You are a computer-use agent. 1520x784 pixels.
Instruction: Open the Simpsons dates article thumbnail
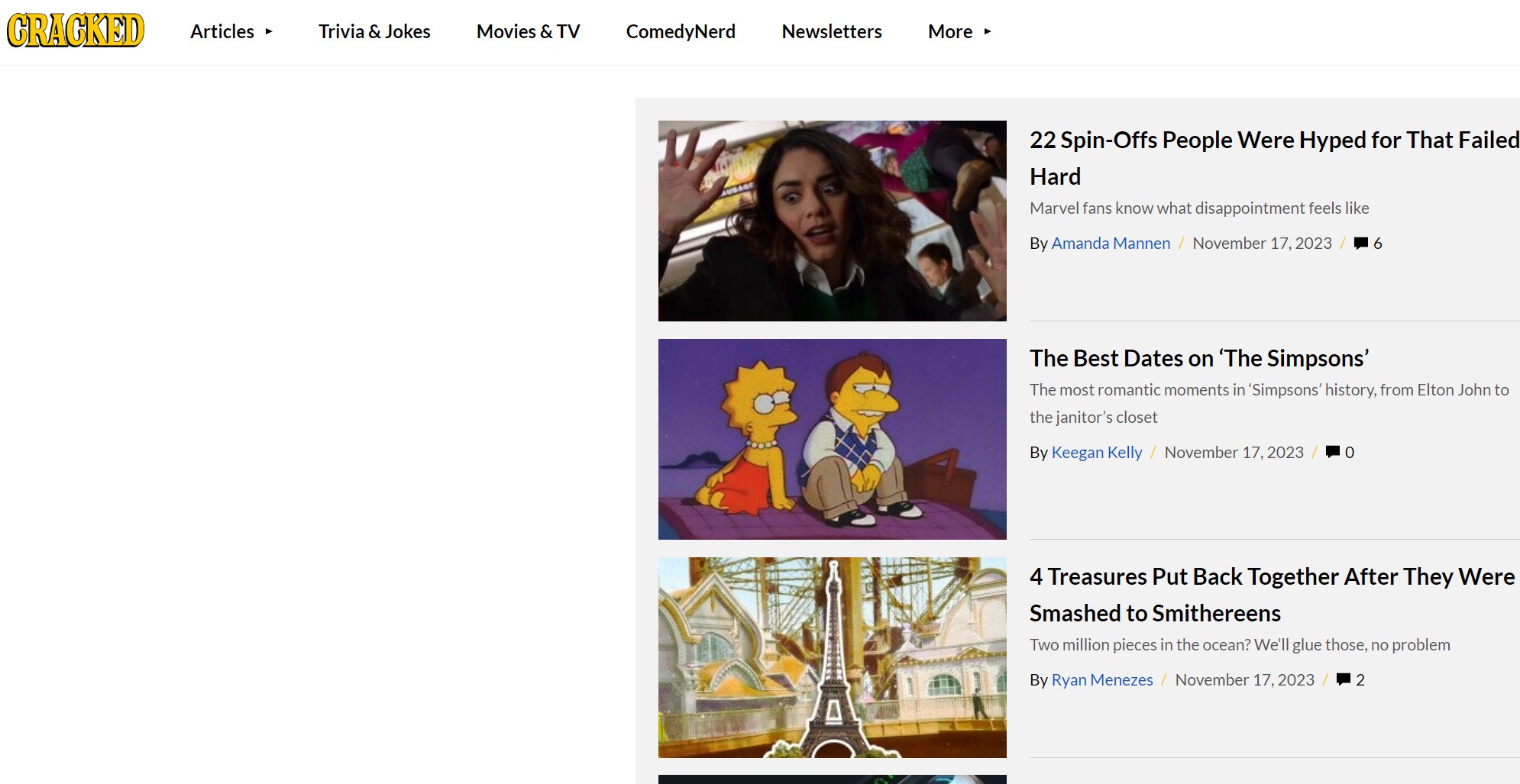833,439
